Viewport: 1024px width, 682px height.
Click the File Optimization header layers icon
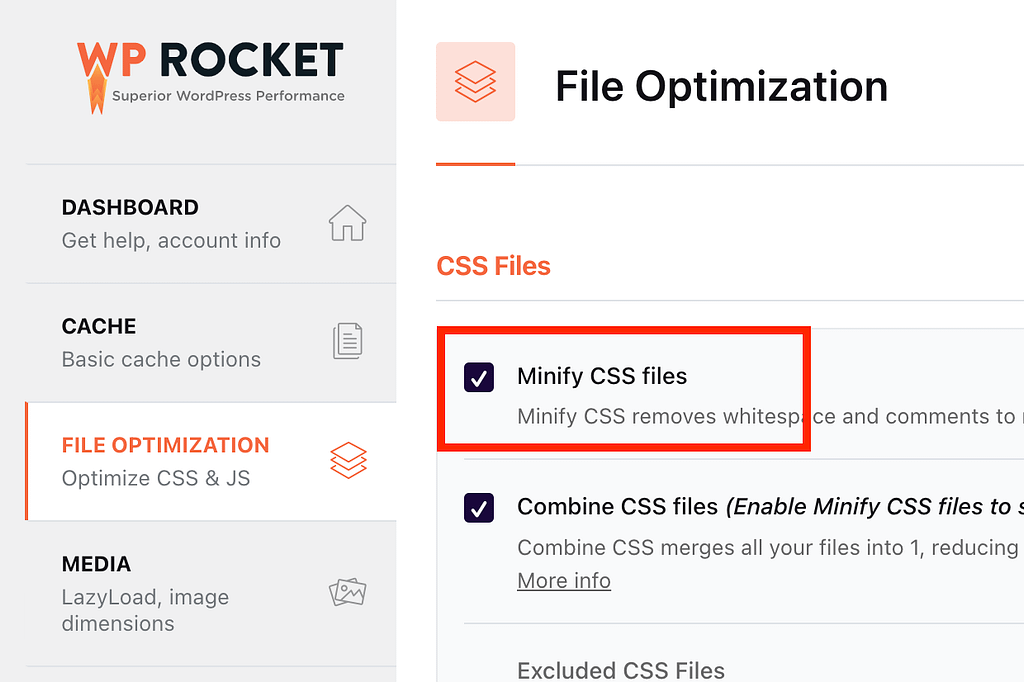[475, 82]
